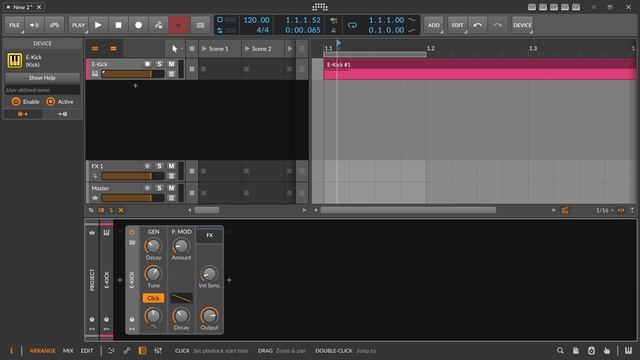Click the User-defined name field
Viewport: 640px width, 360px height.
pyautogui.click(x=42, y=90)
